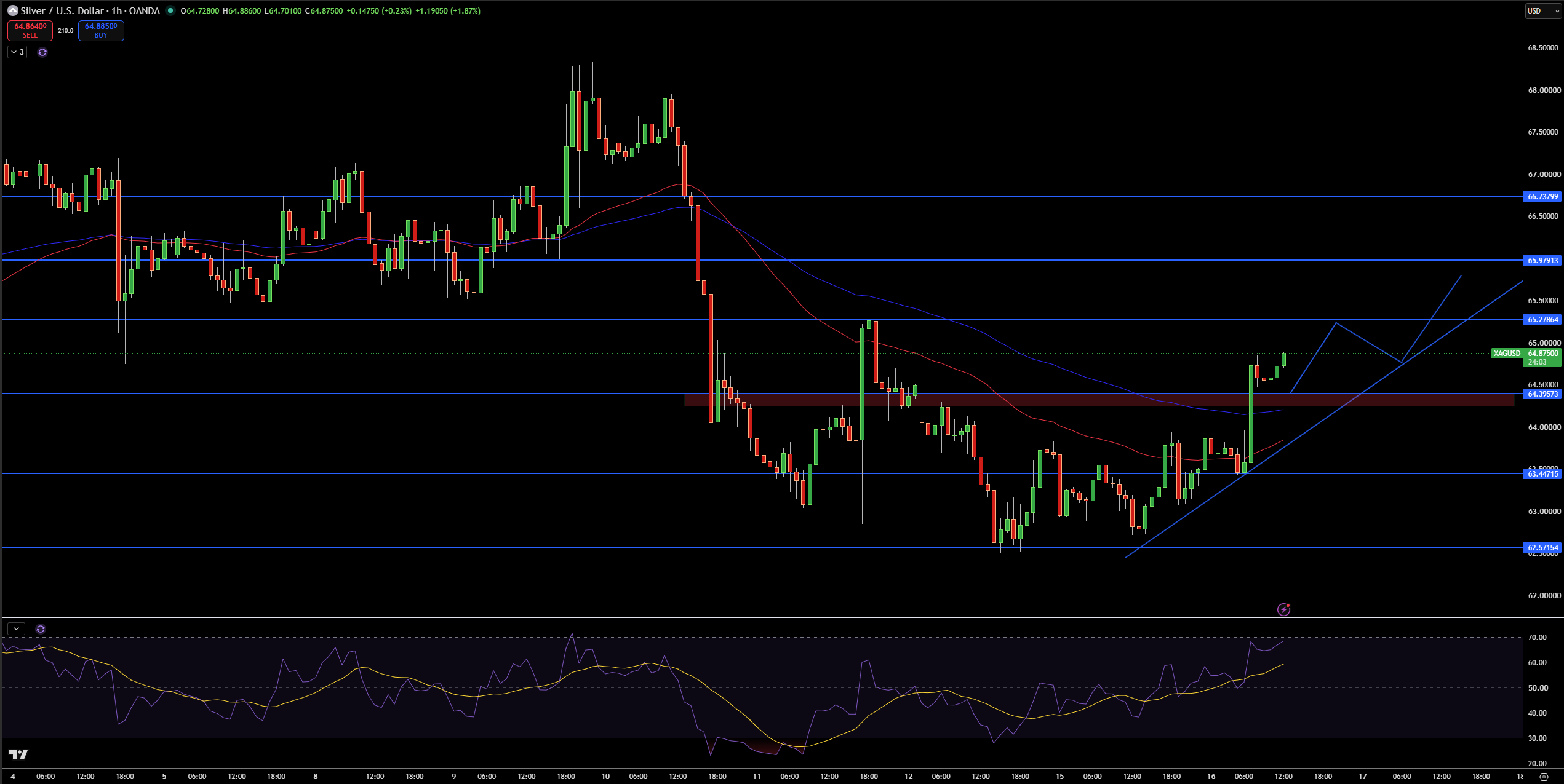The height and width of the screenshot is (784, 1564).
Task: Open the USD currency dropdown
Action: 1544,10
